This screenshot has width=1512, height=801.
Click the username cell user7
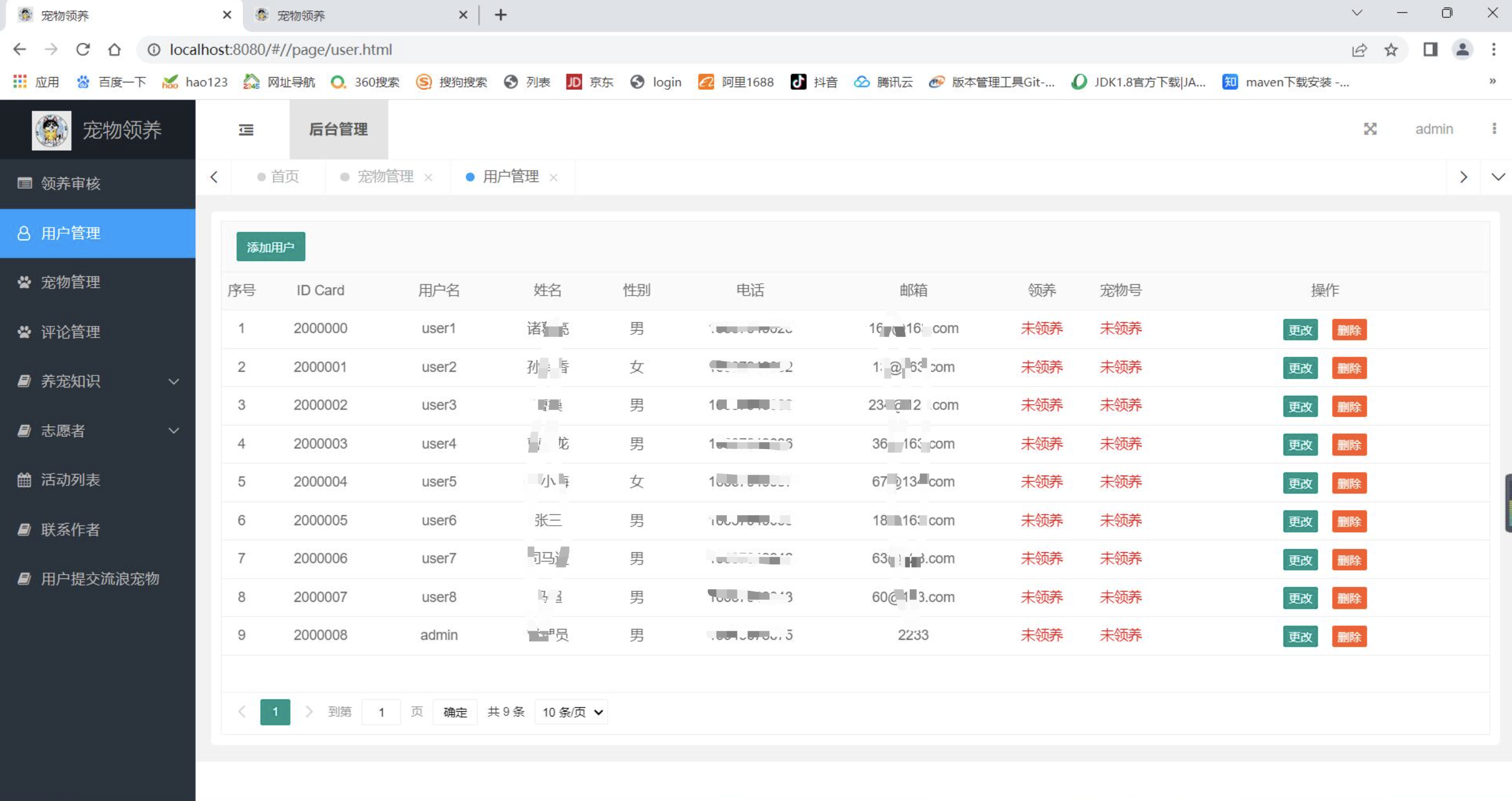[x=438, y=559]
